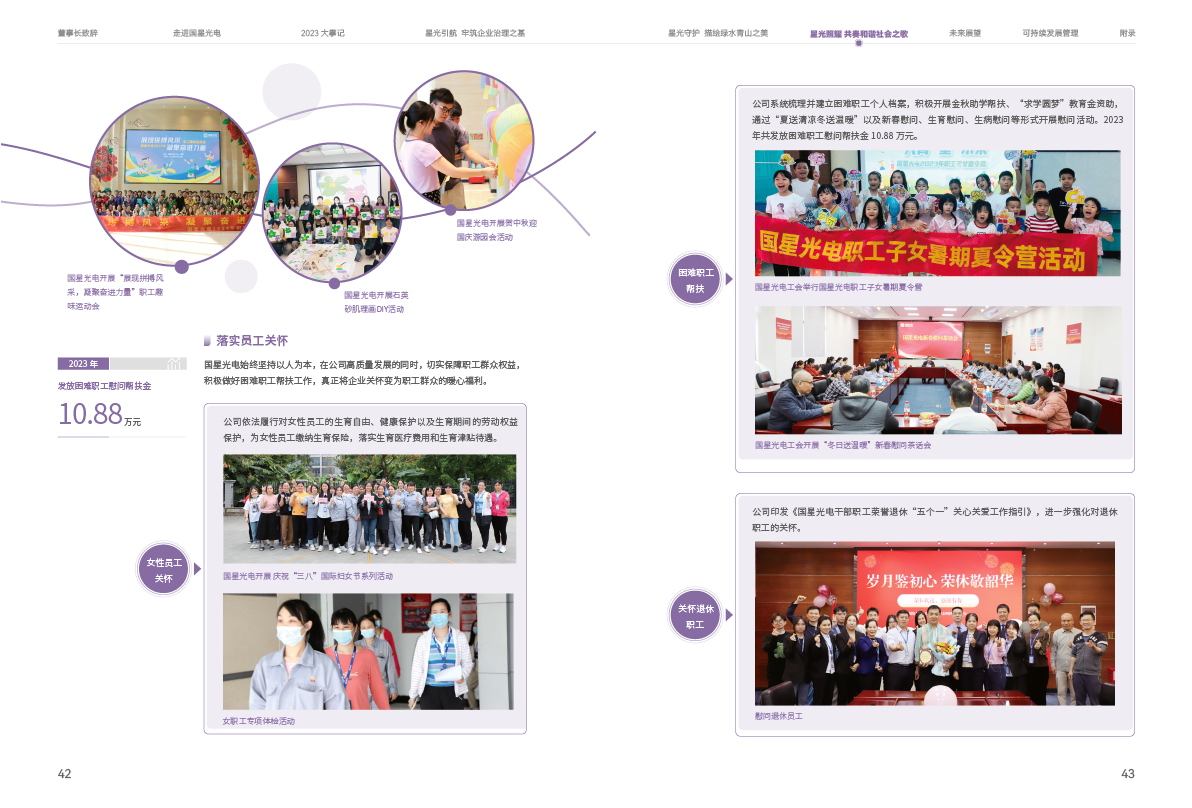Click the women workers health check photo
Image resolution: width=1192 pixels, height=808 pixels.
click(x=368, y=652)
